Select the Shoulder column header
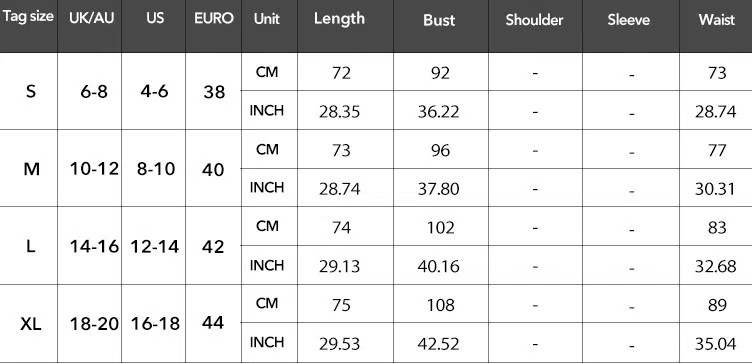Screen dimensions: 752x364 (534, 20)
